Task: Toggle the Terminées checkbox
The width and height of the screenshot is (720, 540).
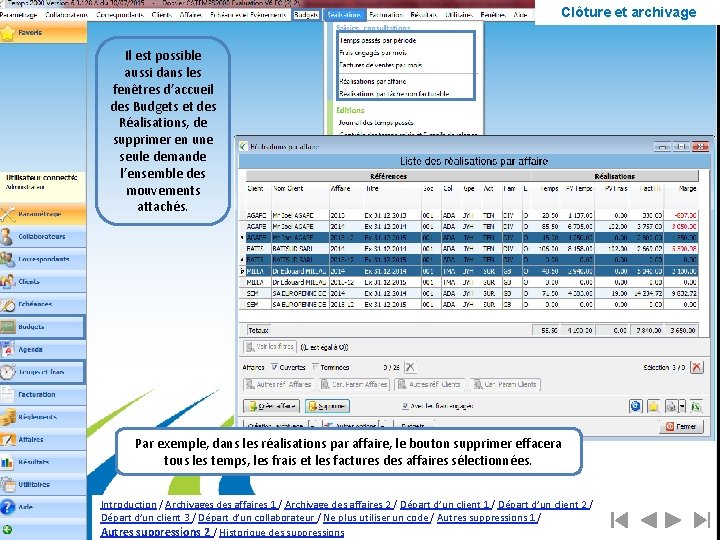Action: (315, 367)
